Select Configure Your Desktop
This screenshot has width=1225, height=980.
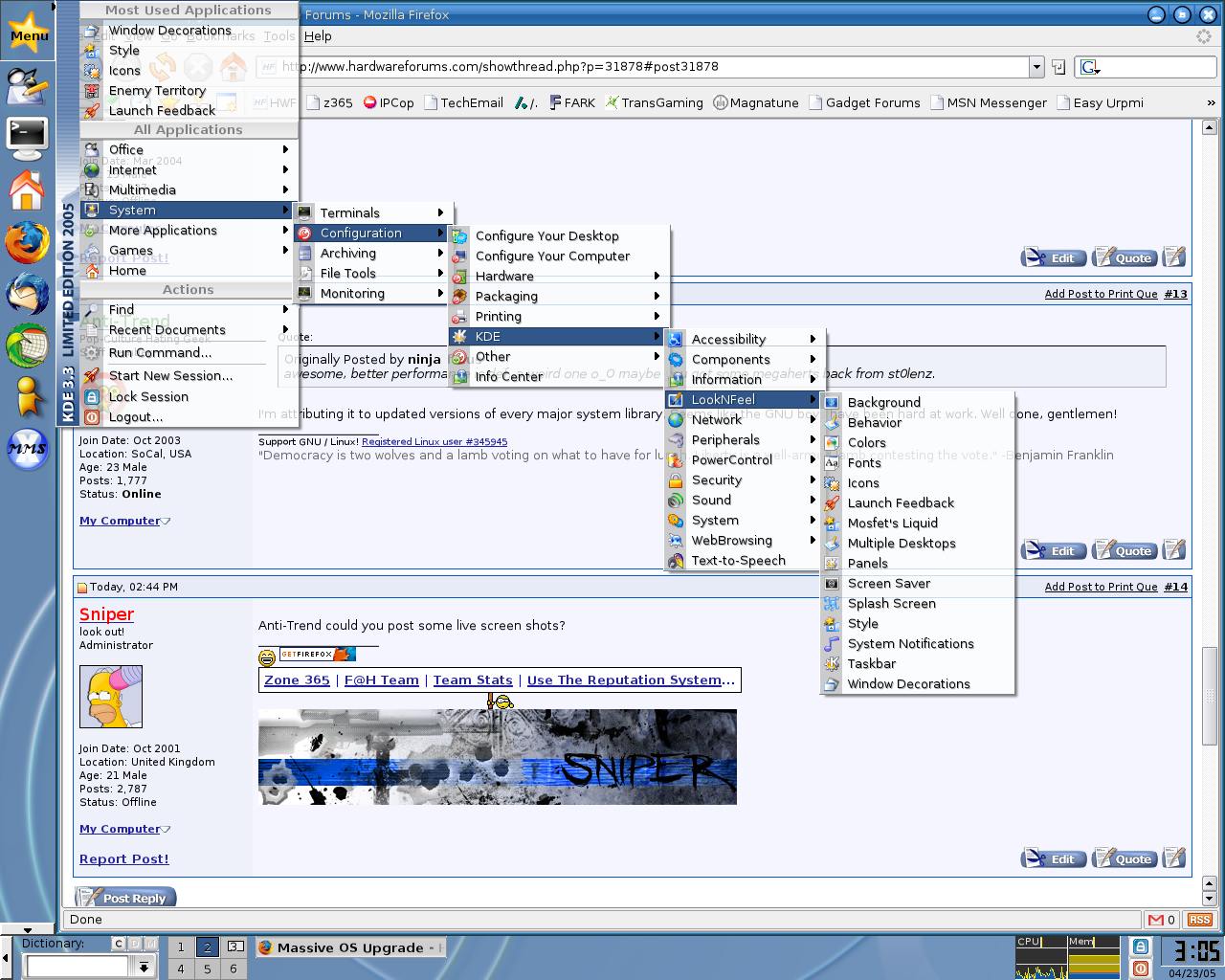point(558,235)
